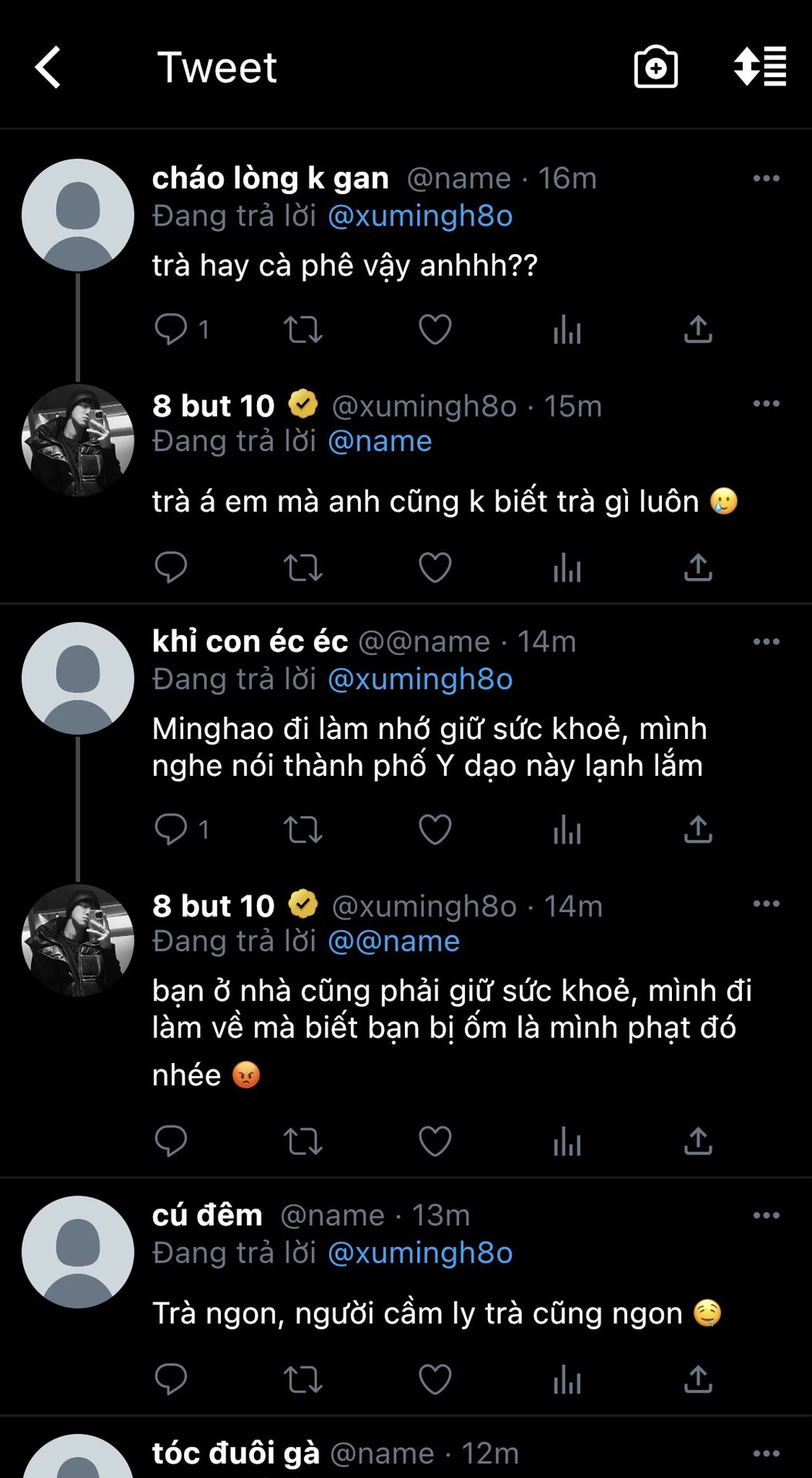Open @xuminghao mention in cháo lòng's tweet
This screenshot has width=812, height=1478.
[420, 216]
